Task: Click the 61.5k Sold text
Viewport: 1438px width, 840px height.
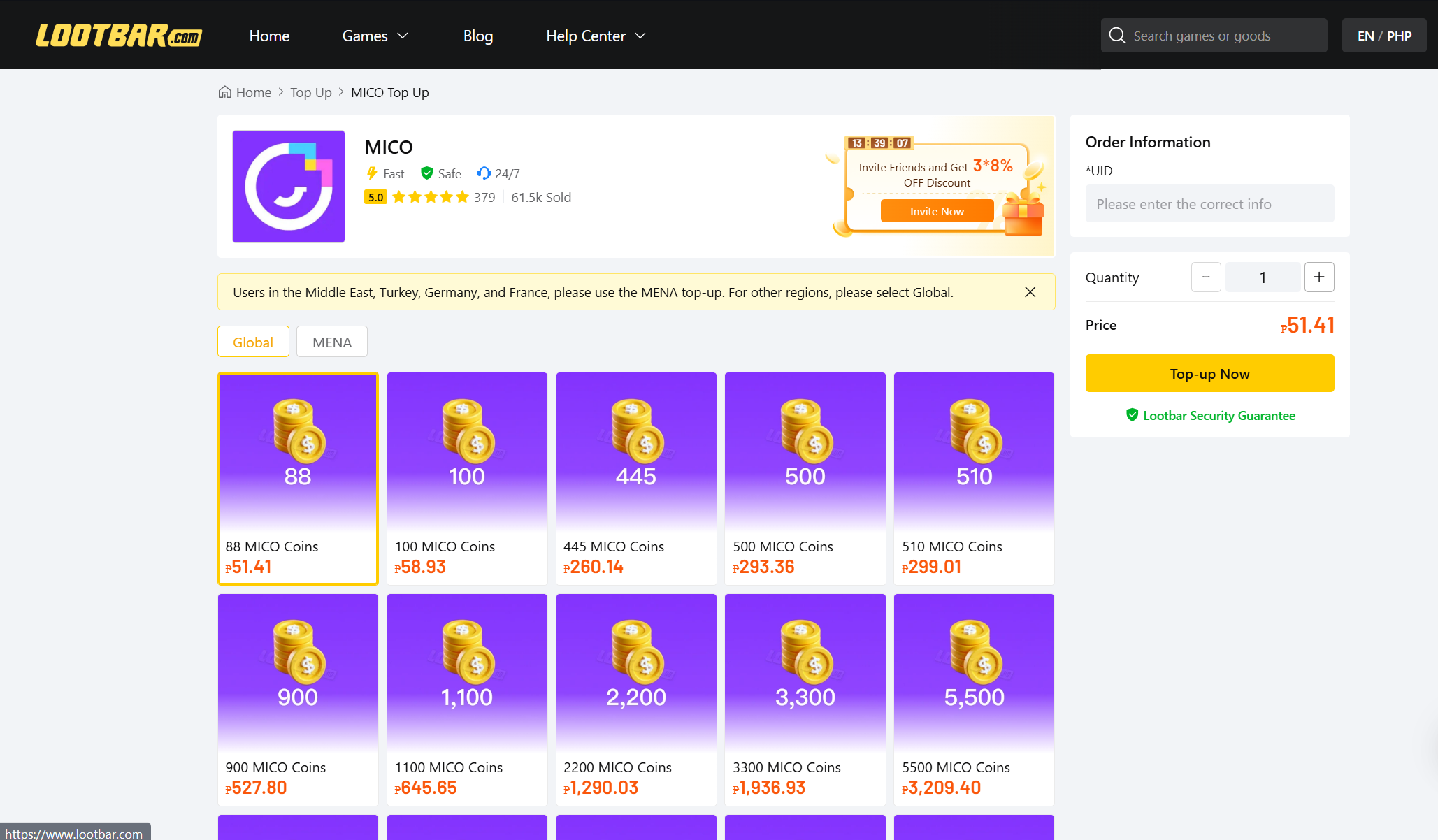Action: click(x=541, y=197)
